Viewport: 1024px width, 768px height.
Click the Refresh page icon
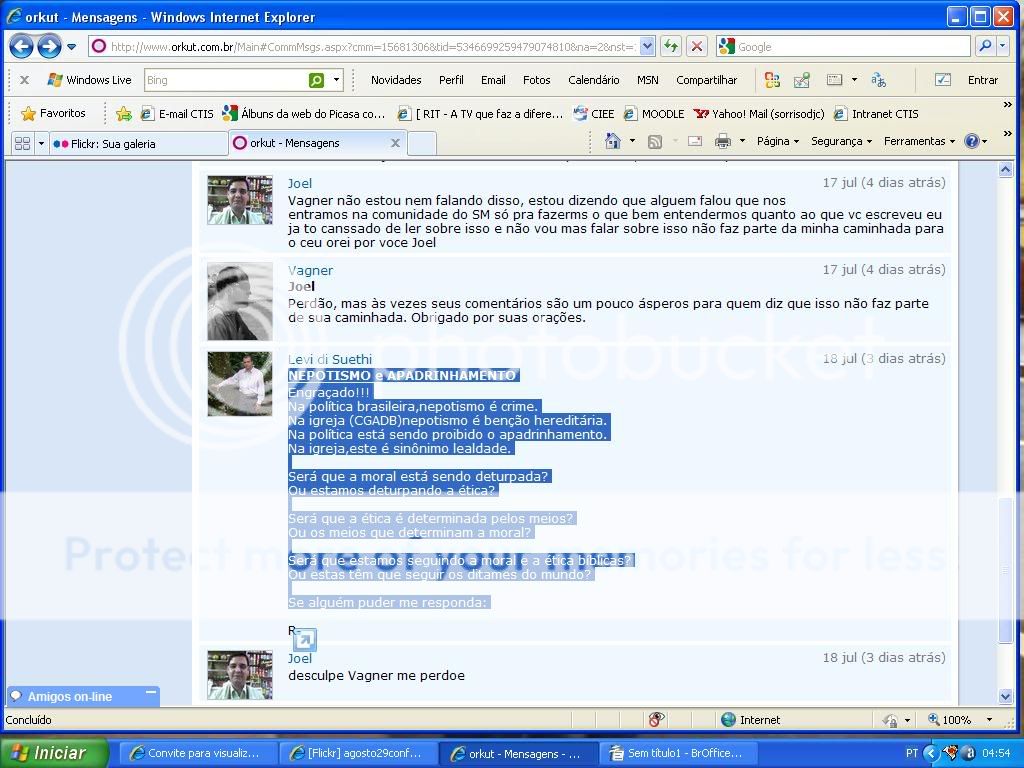point(670,46)
